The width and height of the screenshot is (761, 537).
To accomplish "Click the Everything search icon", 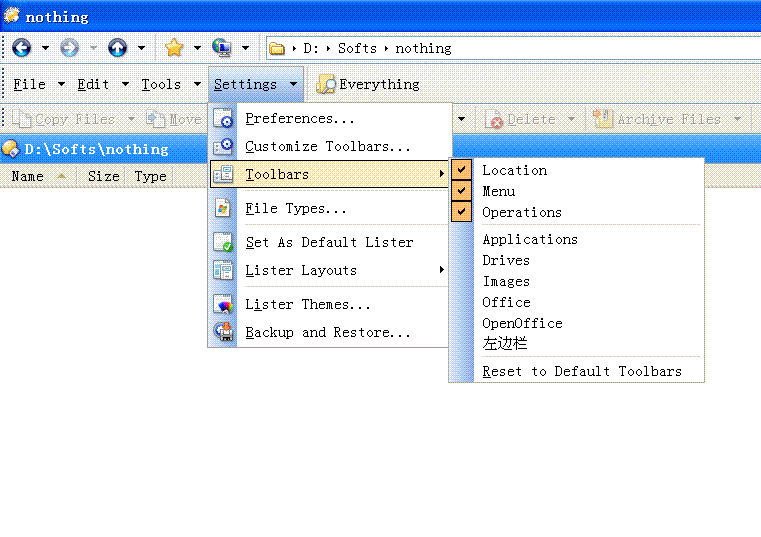I will [x=326, y=84].
